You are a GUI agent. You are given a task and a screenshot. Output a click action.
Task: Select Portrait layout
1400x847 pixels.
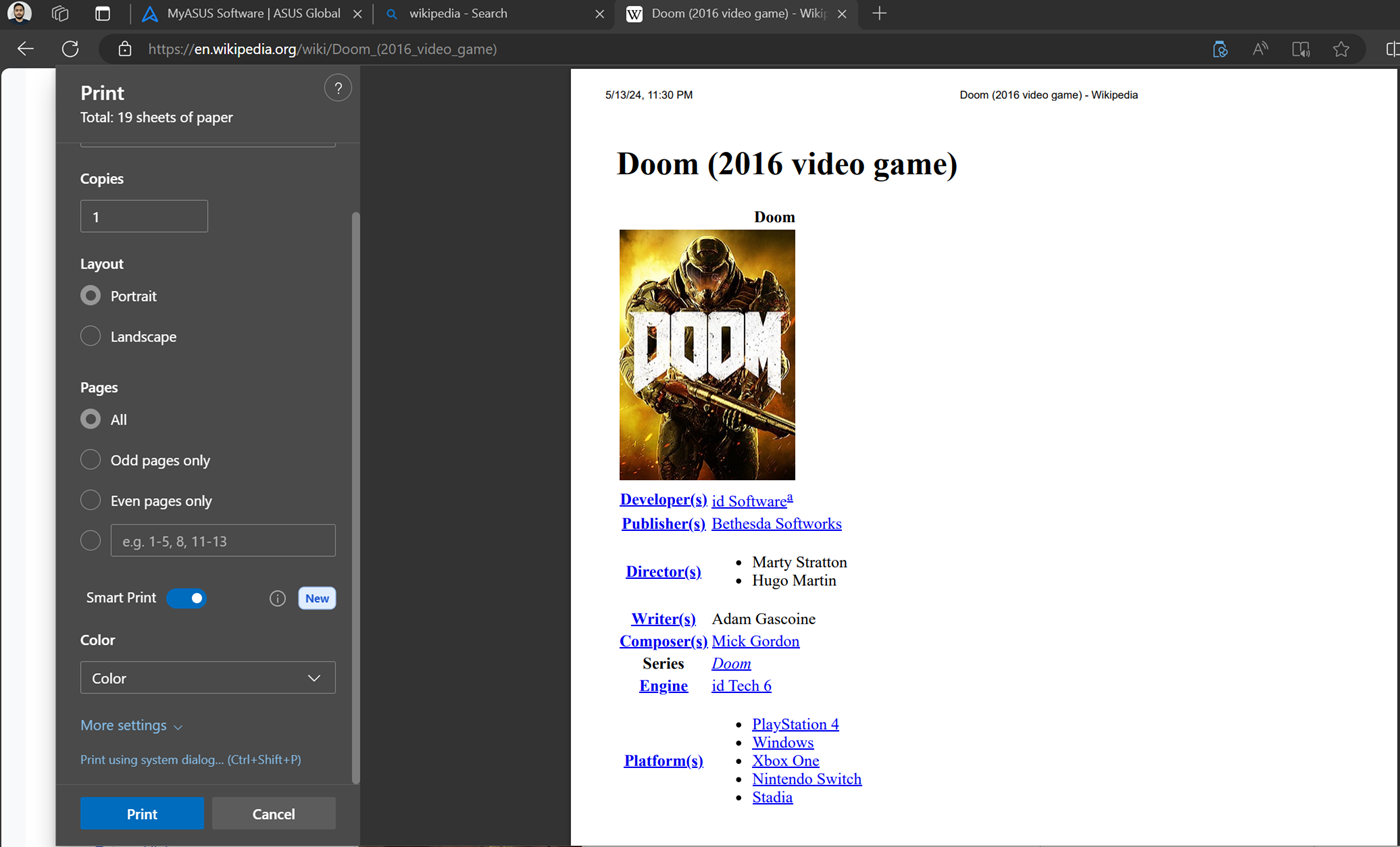[90, 296]
